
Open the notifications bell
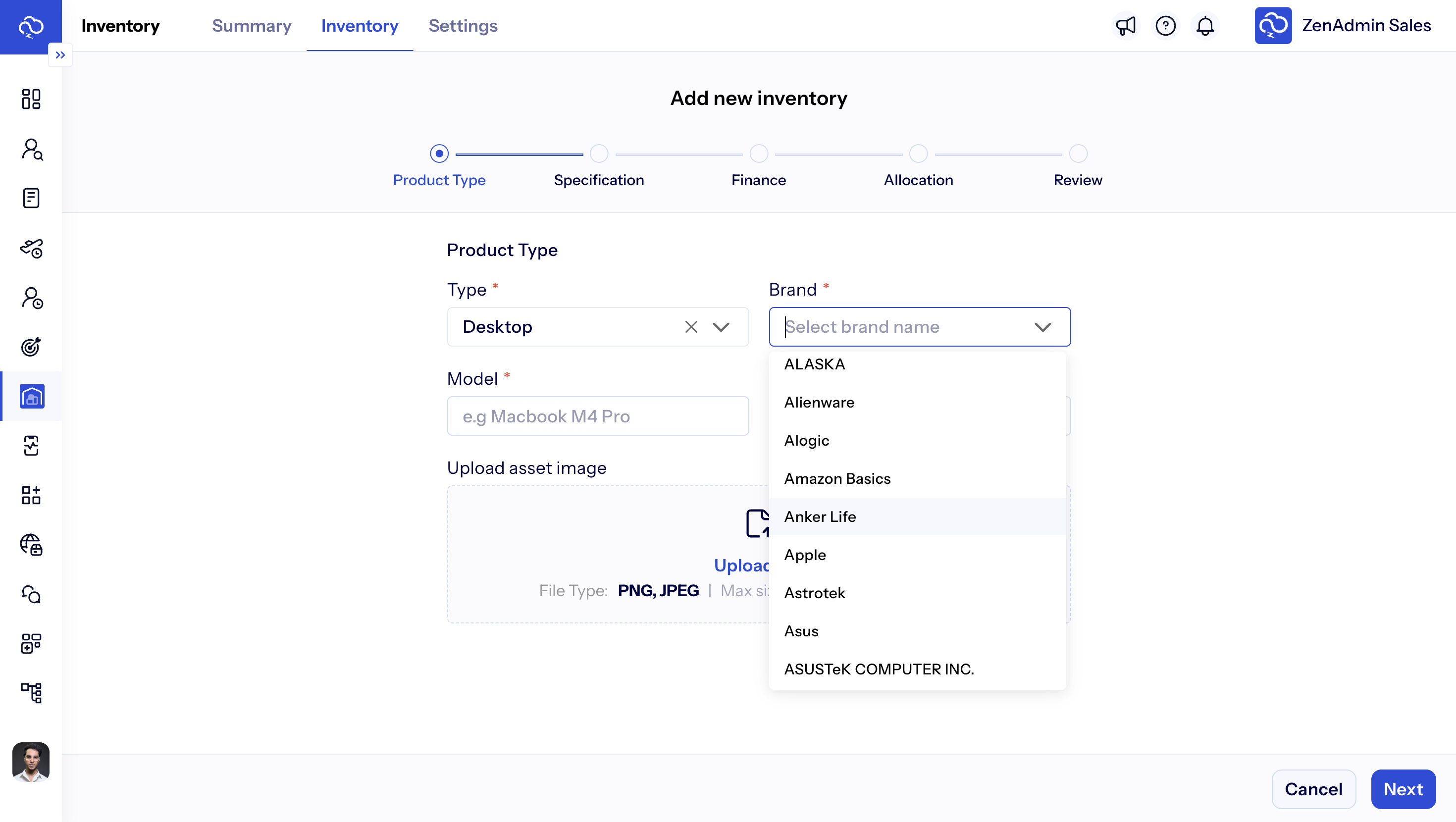tap(1205, 25)
